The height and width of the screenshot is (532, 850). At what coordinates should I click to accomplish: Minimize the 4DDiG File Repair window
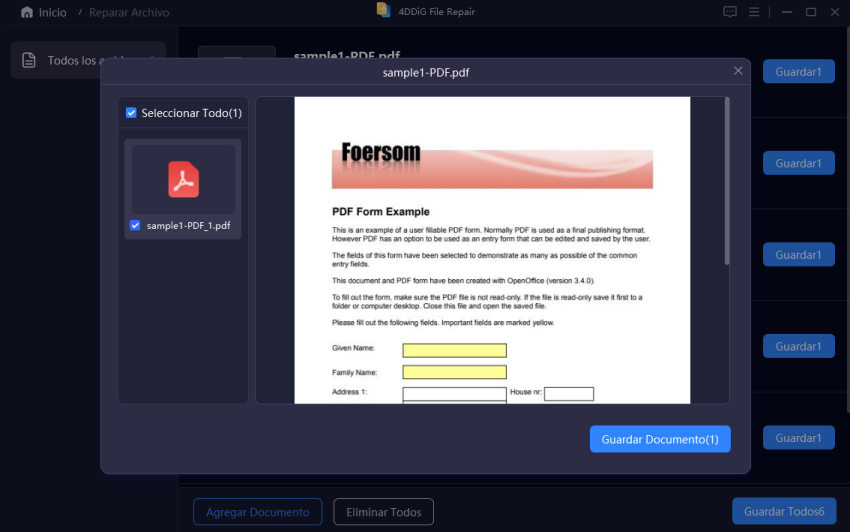click(x=787, y=12)
